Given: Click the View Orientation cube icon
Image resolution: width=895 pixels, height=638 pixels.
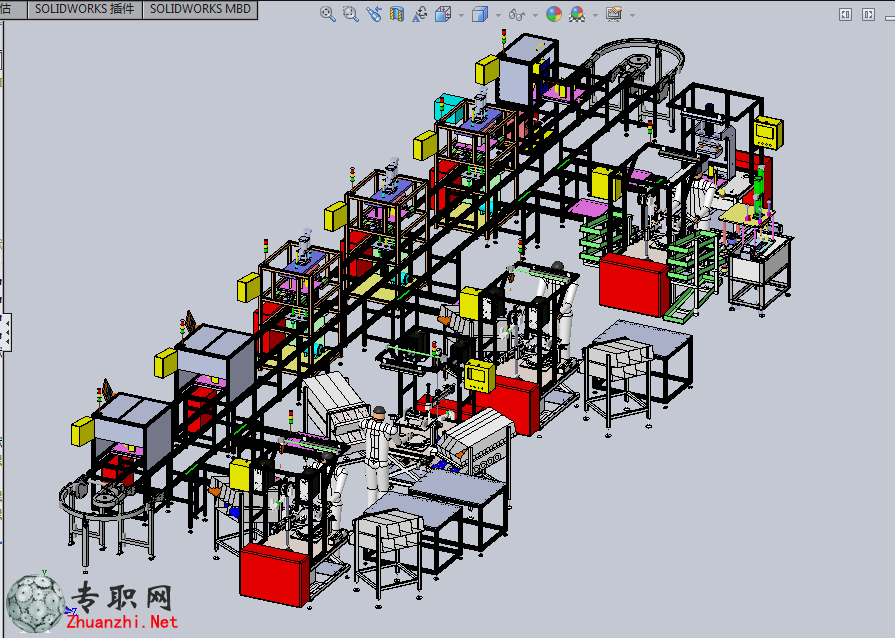Looking at the screenshot, I should click(443, 14).
